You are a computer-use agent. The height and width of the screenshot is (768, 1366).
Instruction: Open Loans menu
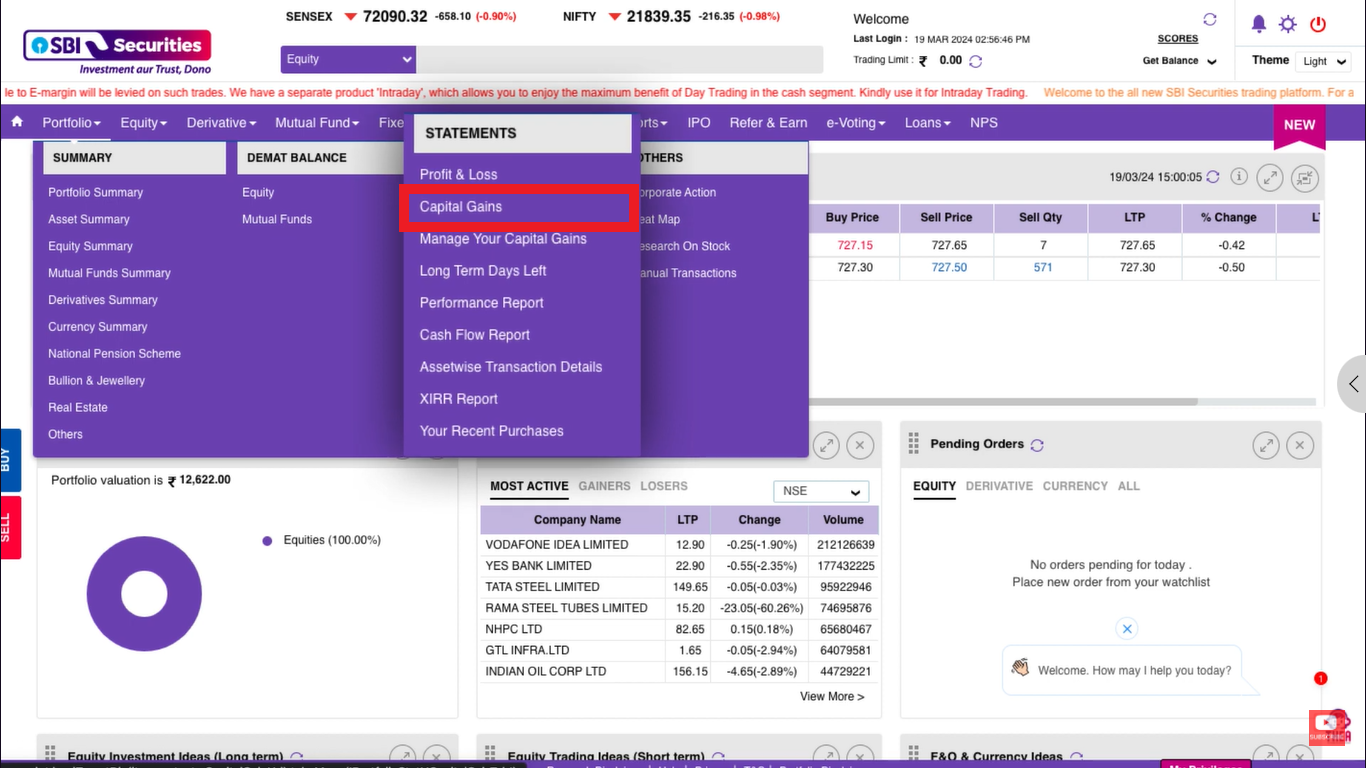click(x=927, y=123)
